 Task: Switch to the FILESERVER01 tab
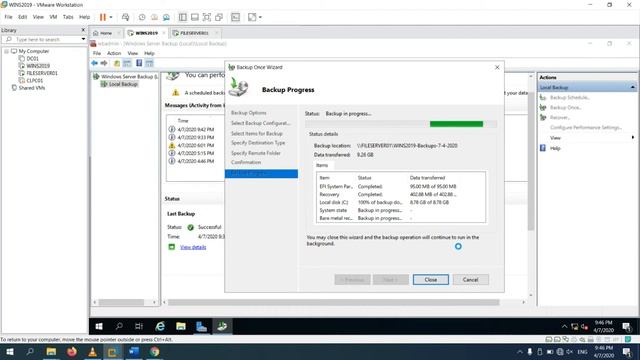pos(194,33)
